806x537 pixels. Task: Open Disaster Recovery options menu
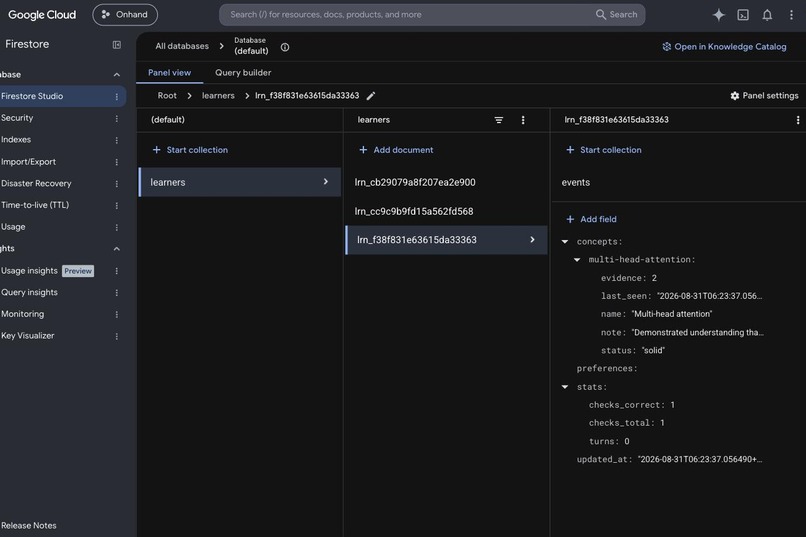[117, 183]
